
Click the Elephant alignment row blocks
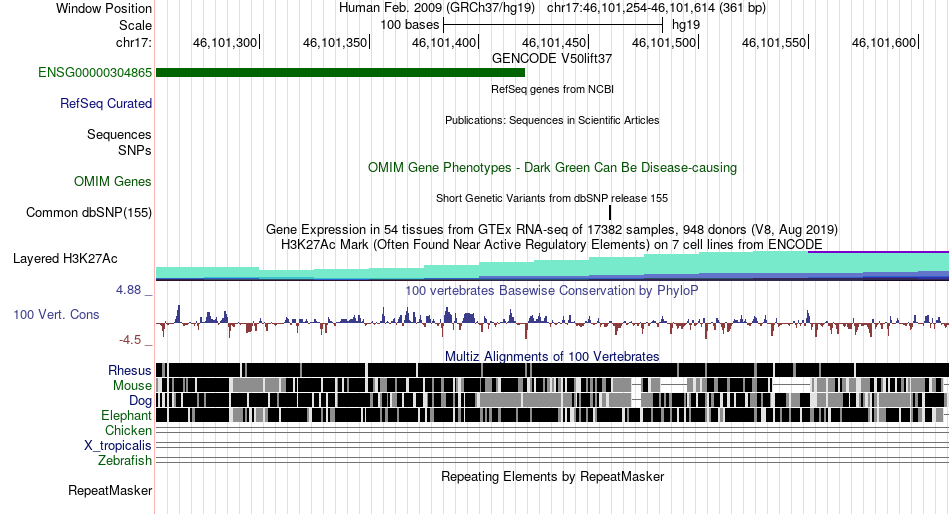[553, 415]
